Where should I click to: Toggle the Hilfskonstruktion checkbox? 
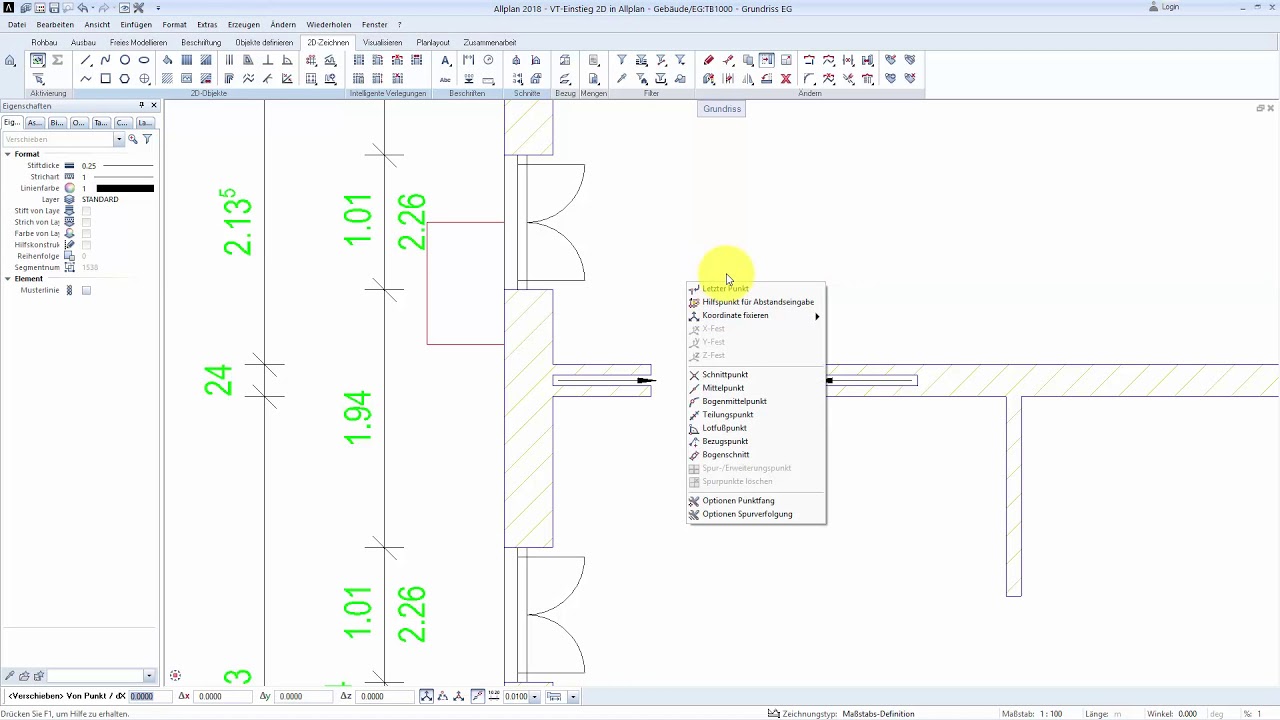pos(86,245)
